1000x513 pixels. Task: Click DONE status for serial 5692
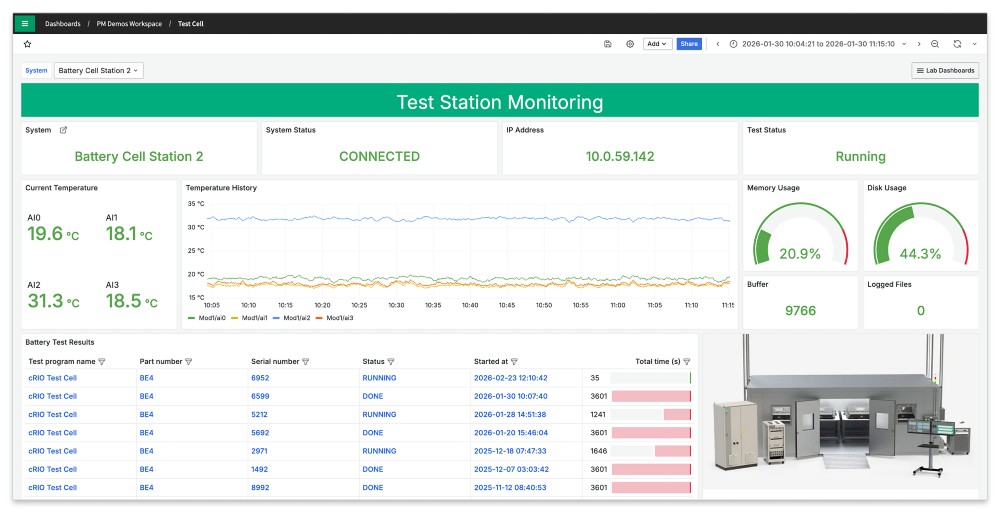point(372,433)
